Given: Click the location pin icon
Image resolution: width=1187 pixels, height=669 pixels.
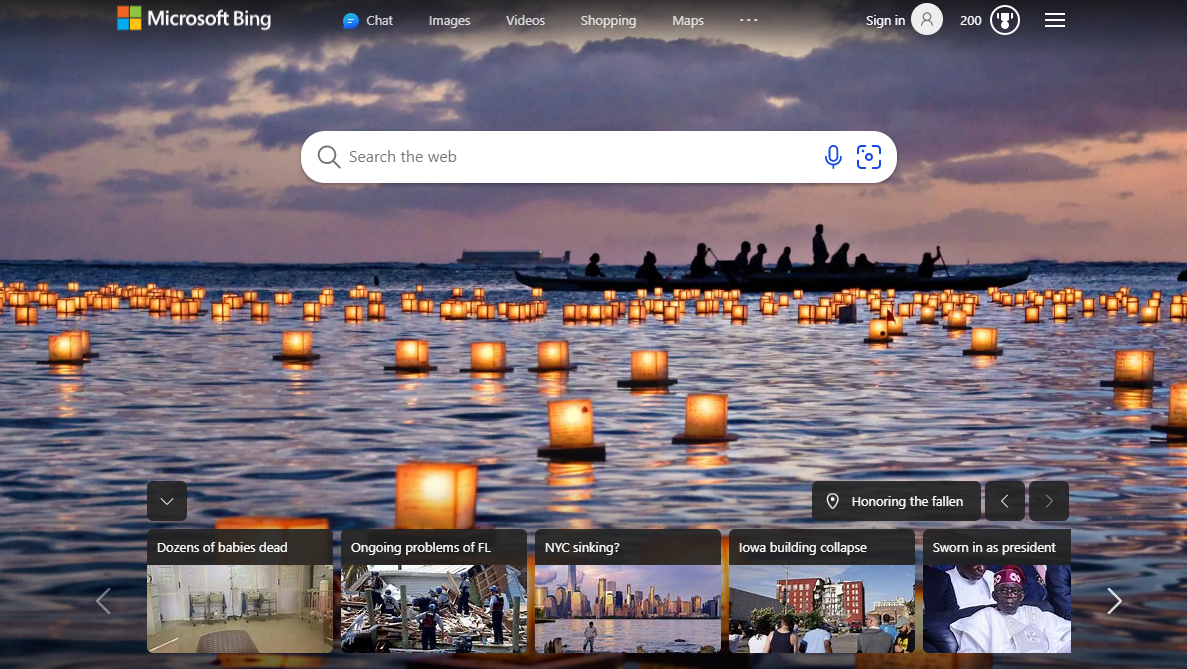Looking at the screenshot, I should tap(832, 501).
